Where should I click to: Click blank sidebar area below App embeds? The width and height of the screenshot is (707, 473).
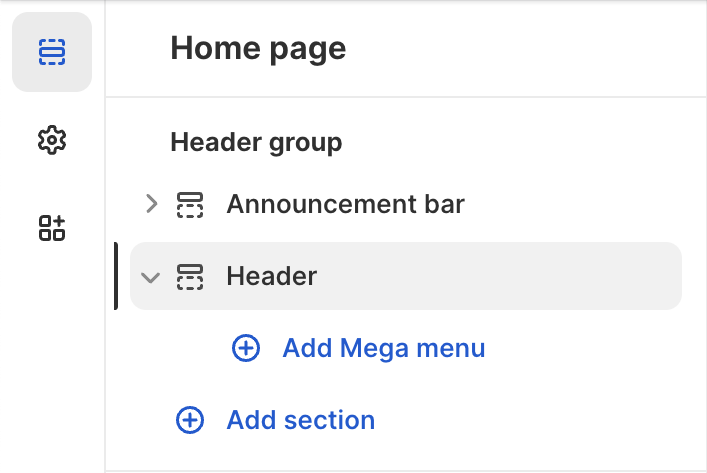click(x=51, y=360)
